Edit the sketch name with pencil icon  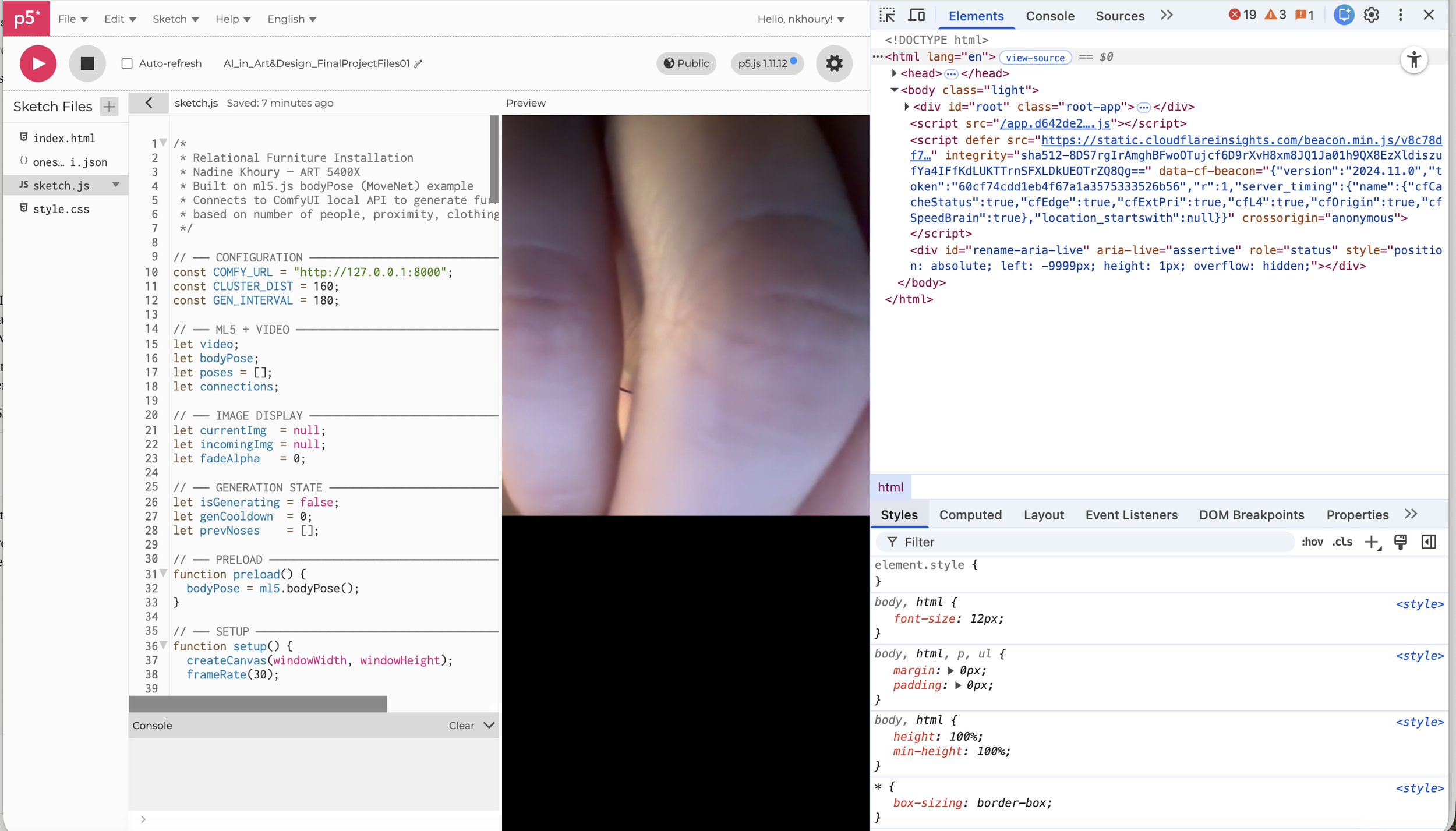(418, 63)
